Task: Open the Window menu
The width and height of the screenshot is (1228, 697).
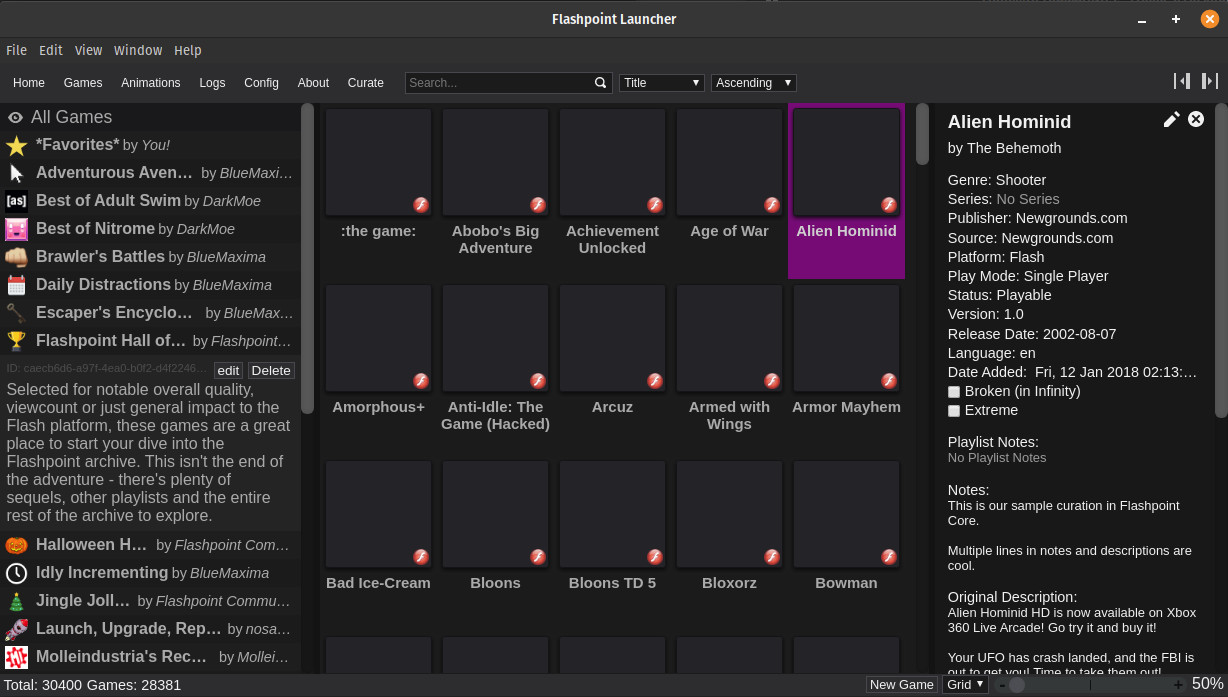Action: (138, 50)
